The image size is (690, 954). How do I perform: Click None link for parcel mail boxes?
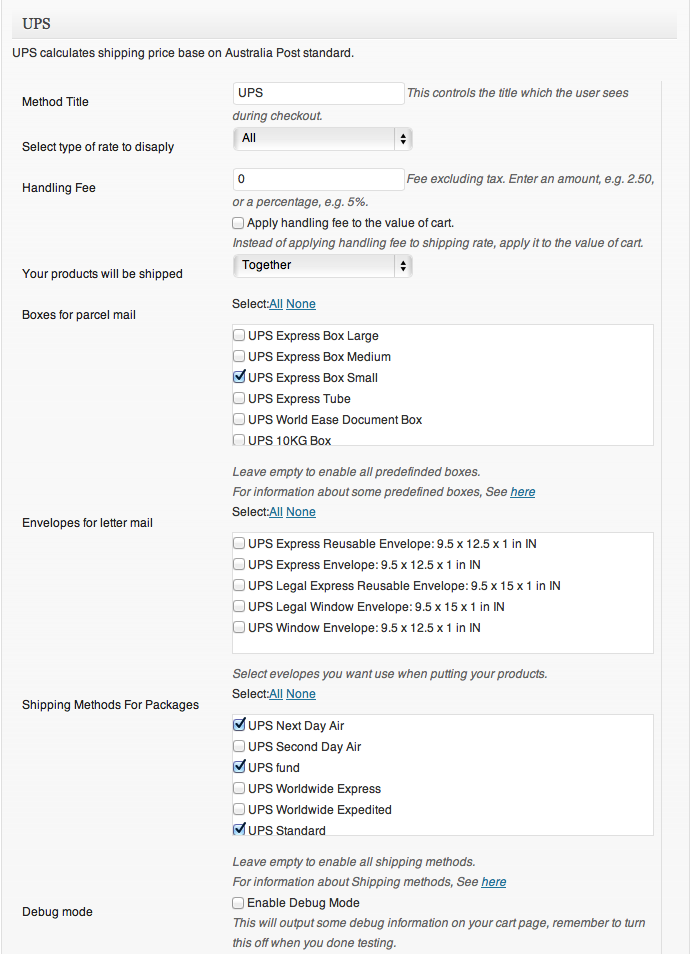point(301,304)
